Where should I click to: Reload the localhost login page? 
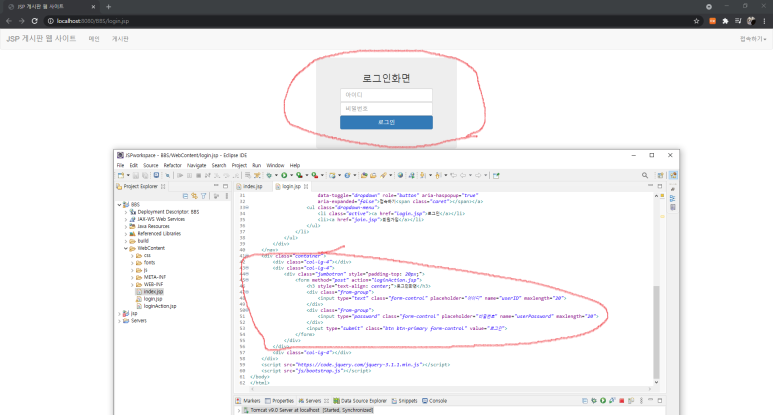[x=35, y=21]
